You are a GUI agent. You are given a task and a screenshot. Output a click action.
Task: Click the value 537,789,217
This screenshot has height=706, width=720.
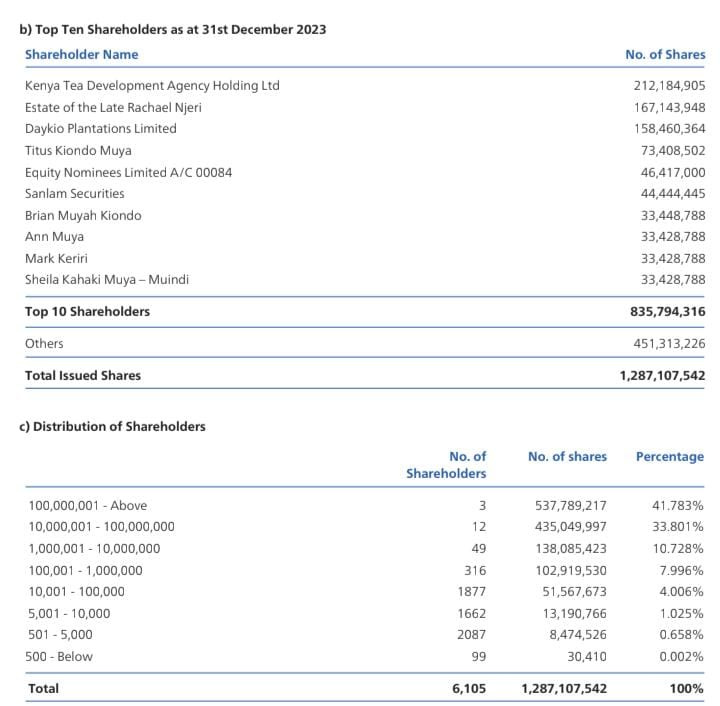(570, 506)
